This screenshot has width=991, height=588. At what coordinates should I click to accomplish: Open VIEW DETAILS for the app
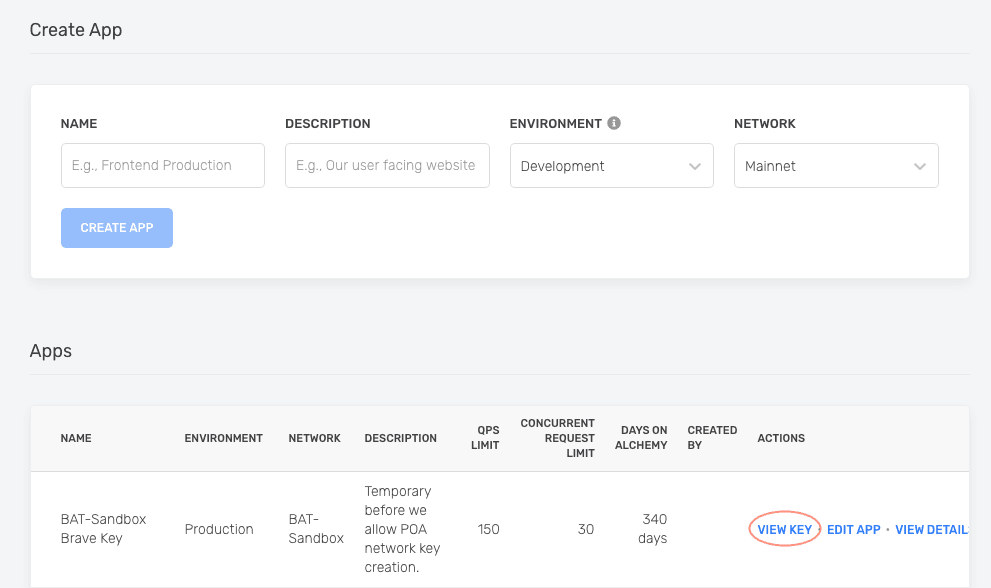click(x=932, y=529)
